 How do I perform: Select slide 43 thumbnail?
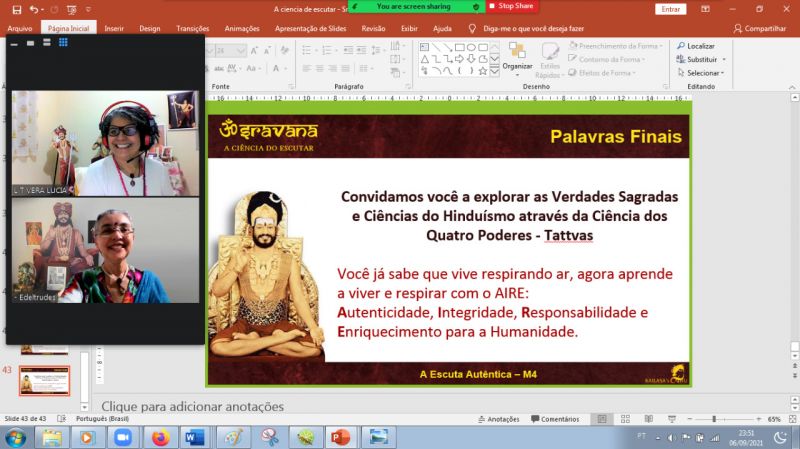pyautogui.click(x=44, y=381)
